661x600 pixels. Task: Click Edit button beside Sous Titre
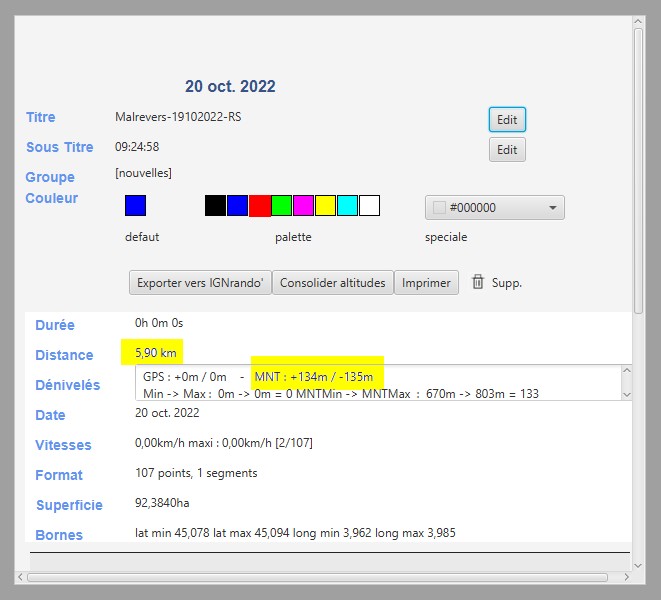click(507, 150)
